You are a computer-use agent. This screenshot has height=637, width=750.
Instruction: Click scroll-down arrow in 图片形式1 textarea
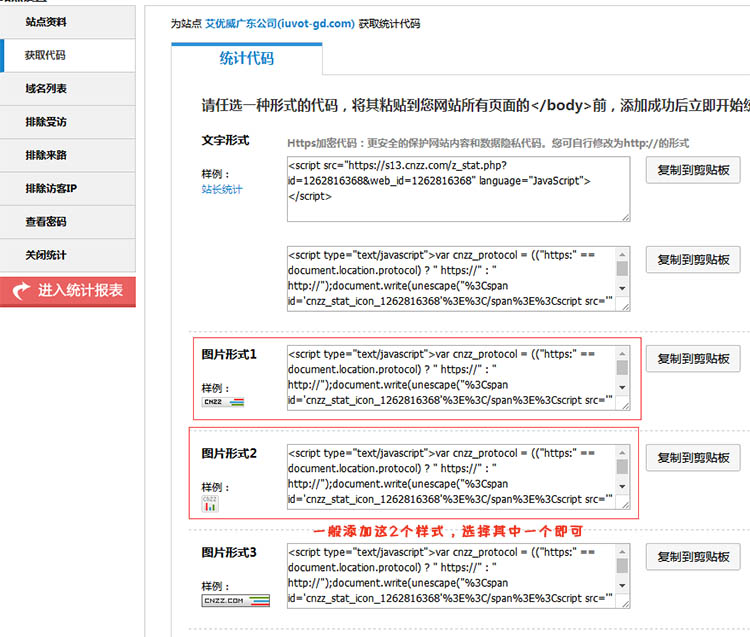click(x=622, y=387)
